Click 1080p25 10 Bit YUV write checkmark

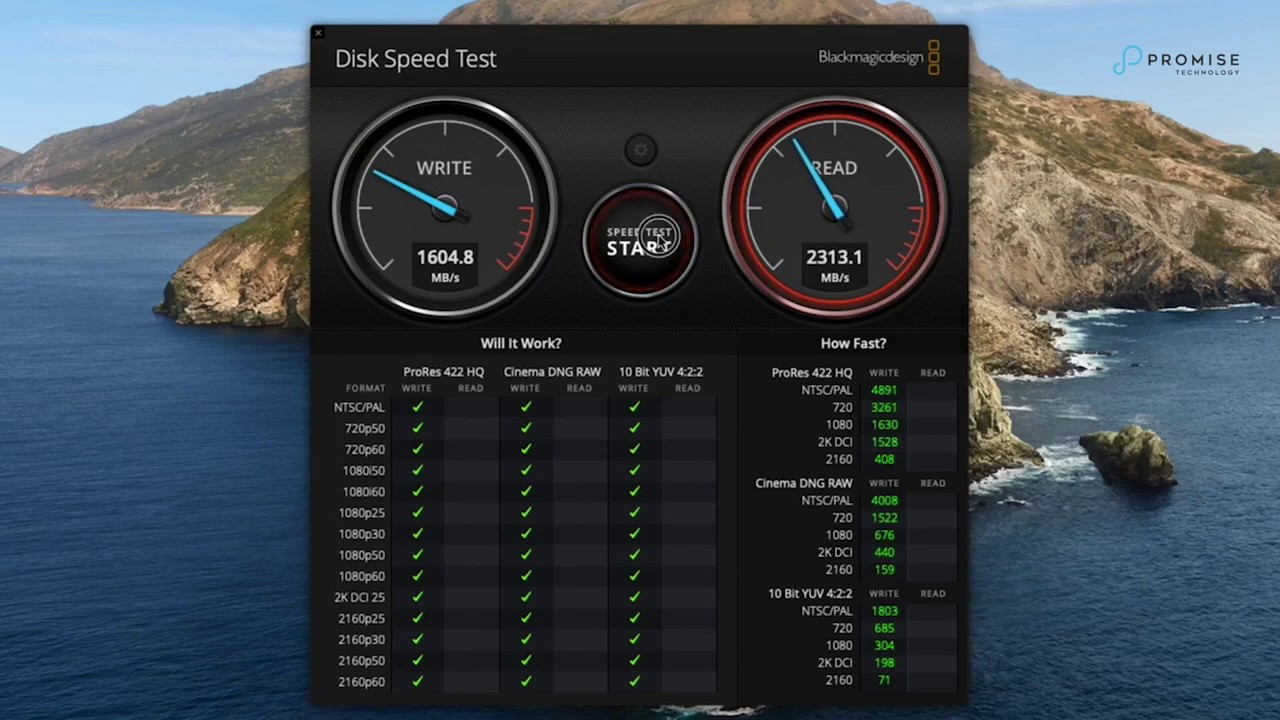coord(634,513)
